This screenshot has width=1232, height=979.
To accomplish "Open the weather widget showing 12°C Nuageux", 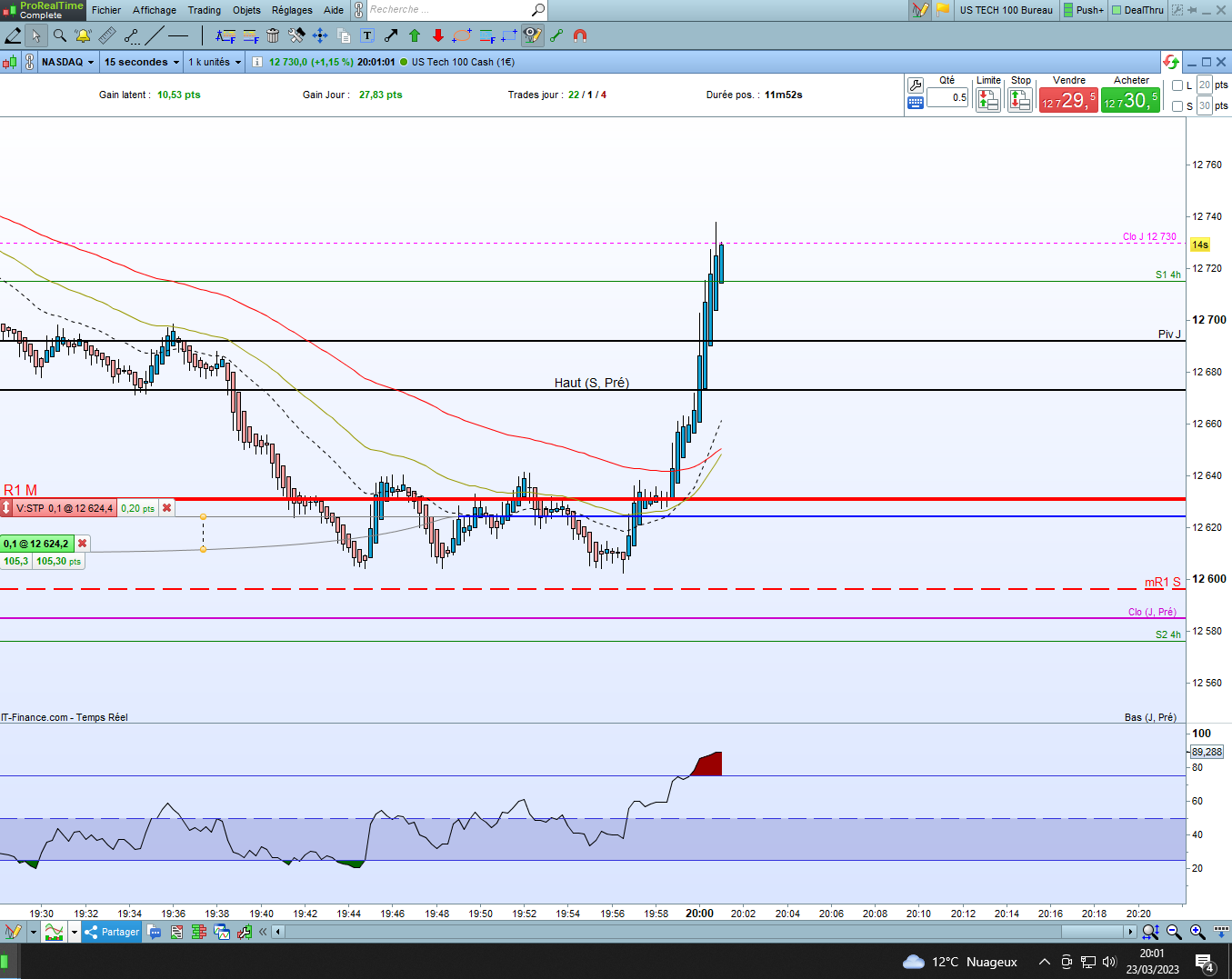I will tap(960, 962).
